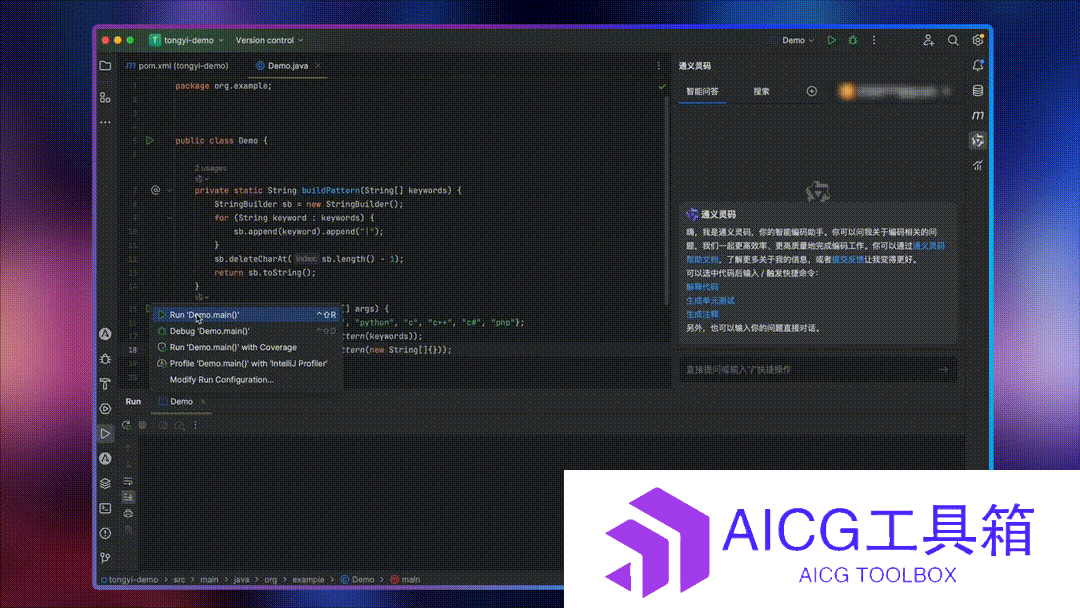This screenshot has width=1080, height=608.
Task: Click the Stop icon in the Run panel
Action: point(143,426)
